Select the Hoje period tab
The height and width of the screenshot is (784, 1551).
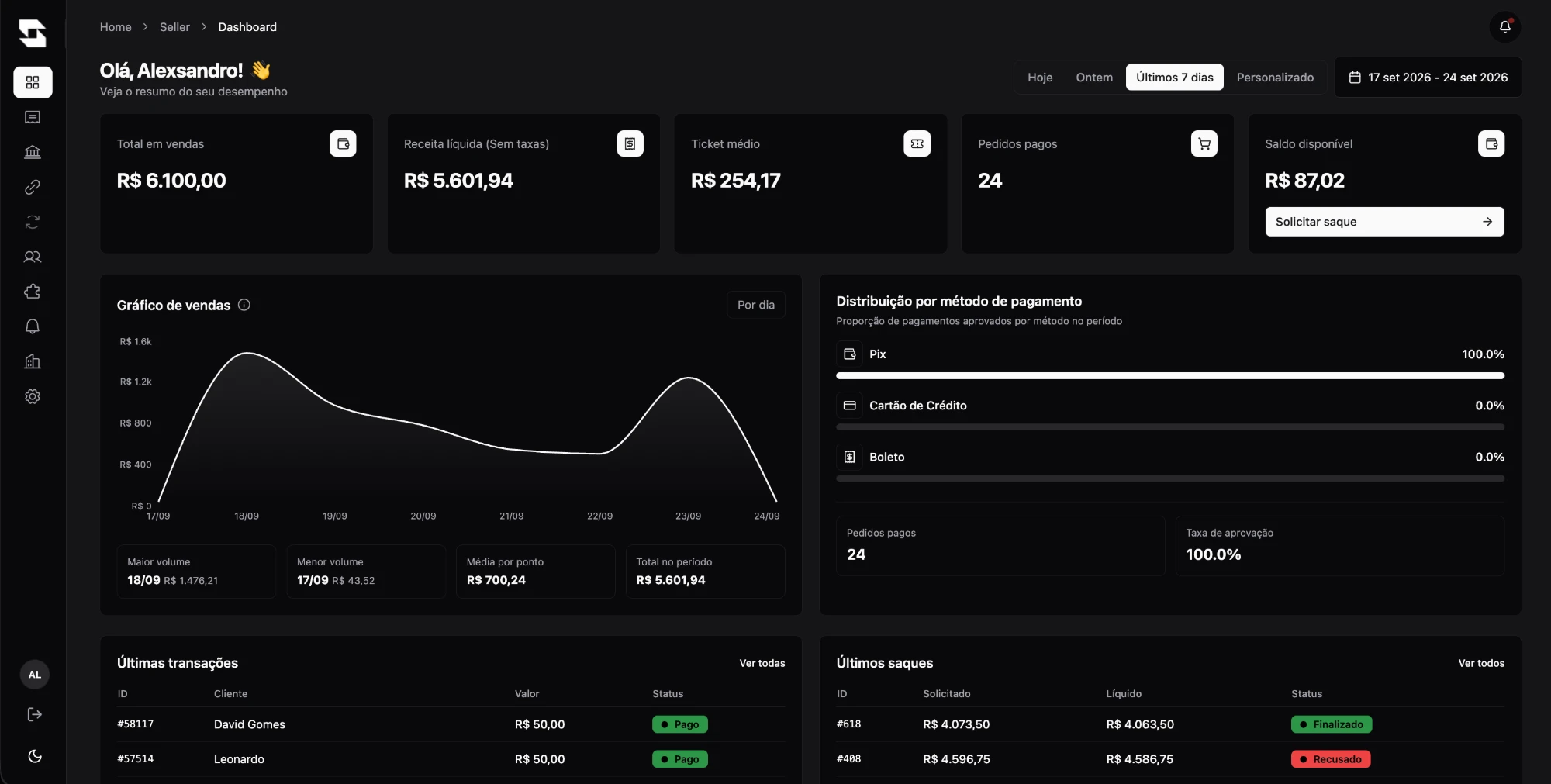pos(1040,78)
